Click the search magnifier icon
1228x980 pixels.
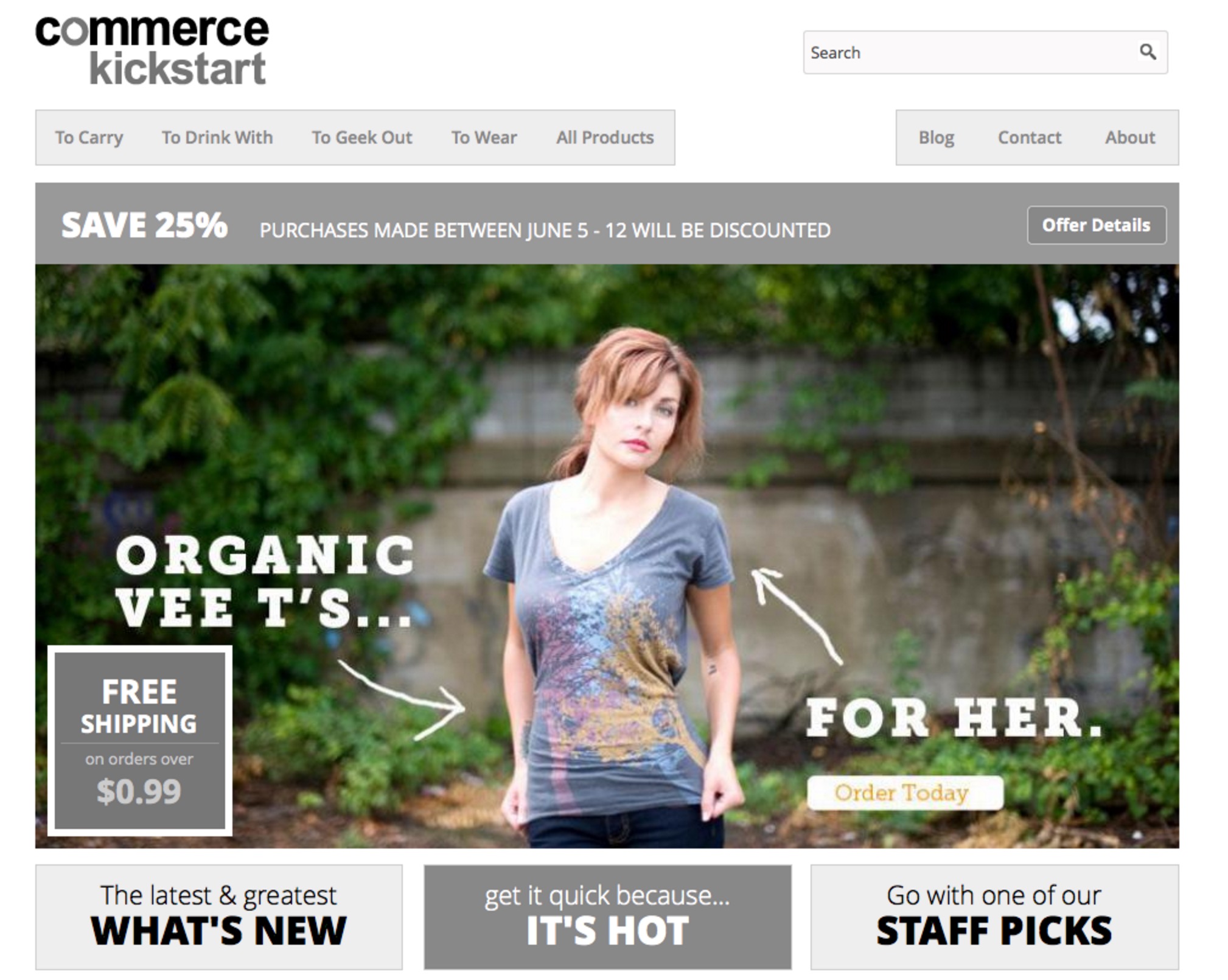(1147, 52)
